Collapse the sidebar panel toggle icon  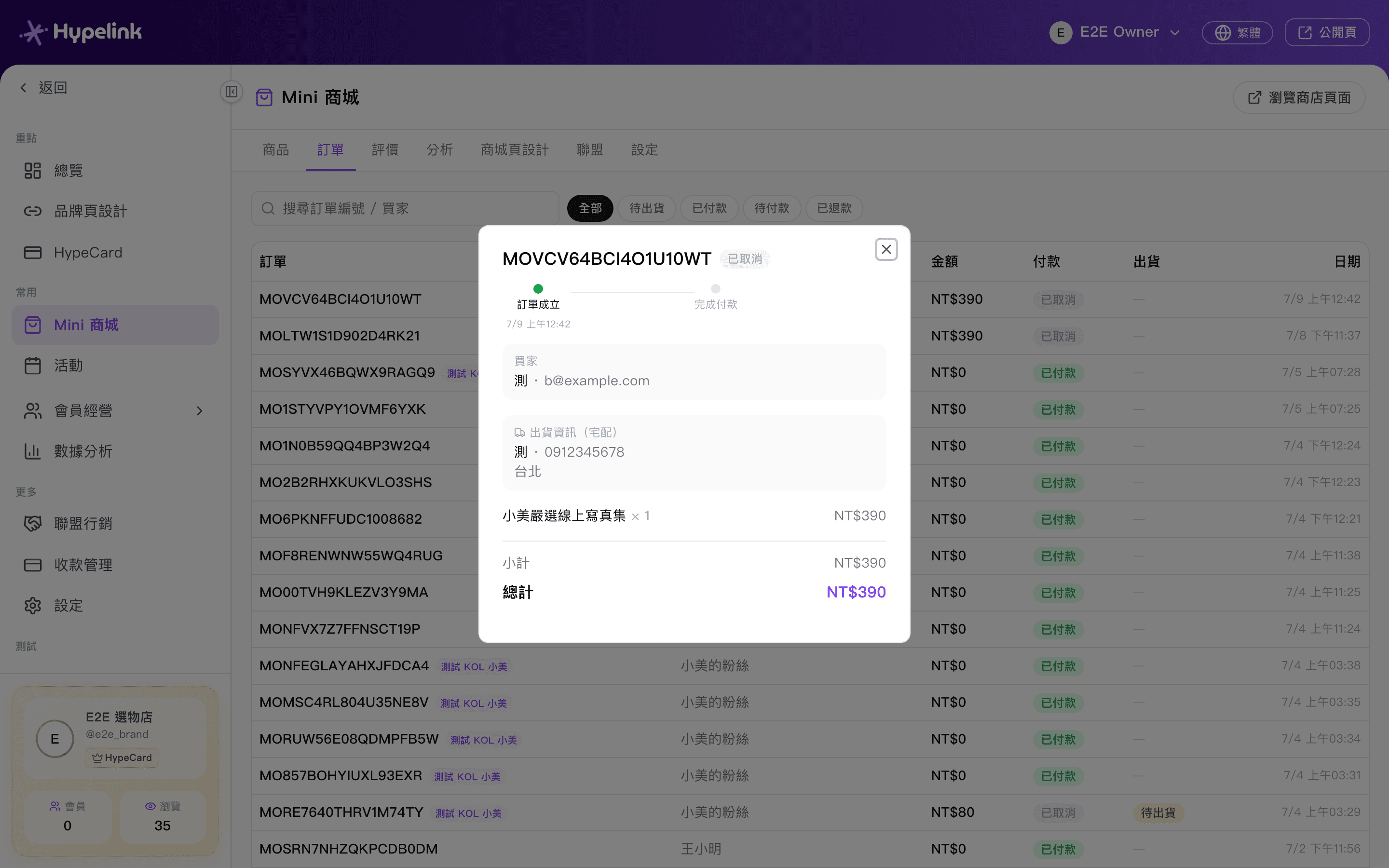click(231, 92)
